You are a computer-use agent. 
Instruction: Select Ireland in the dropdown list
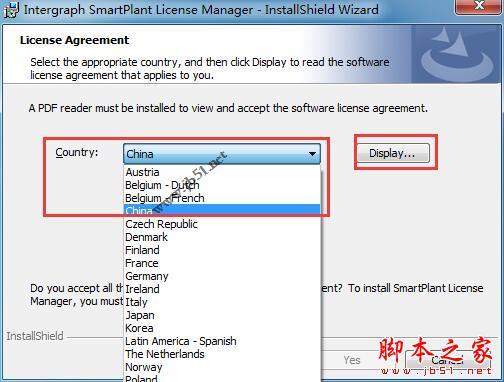[222, 289]
